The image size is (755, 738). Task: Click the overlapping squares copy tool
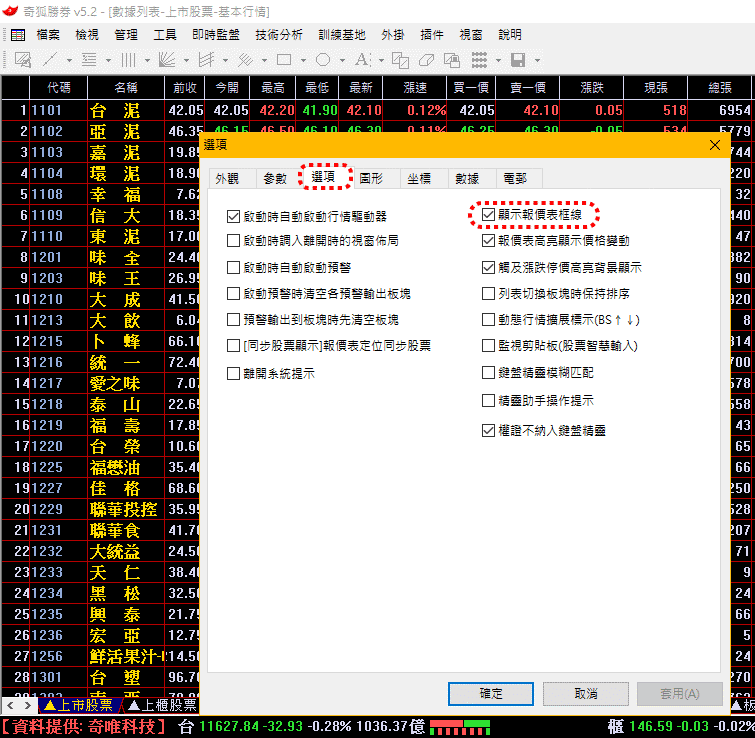pyautogui.click(x=401, y=60)
